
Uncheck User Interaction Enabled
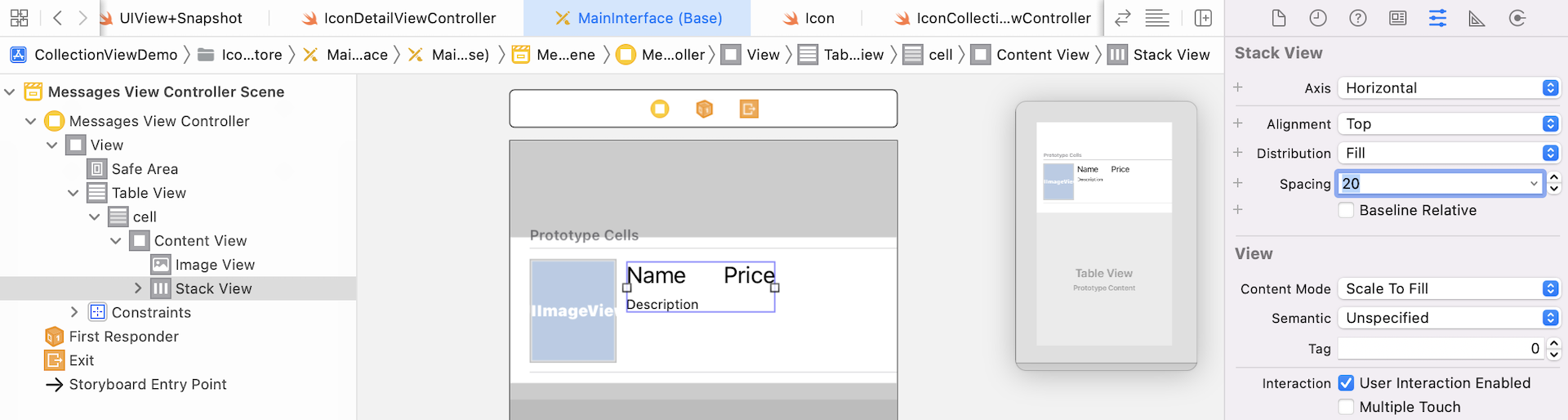point(1346,383)
